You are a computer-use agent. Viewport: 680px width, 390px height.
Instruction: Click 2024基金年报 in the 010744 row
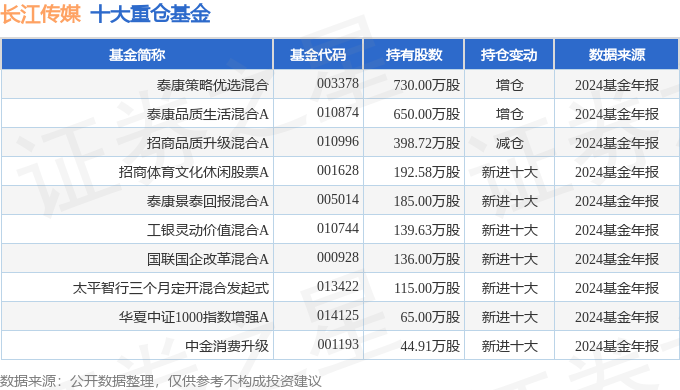(x=617, y=230)
